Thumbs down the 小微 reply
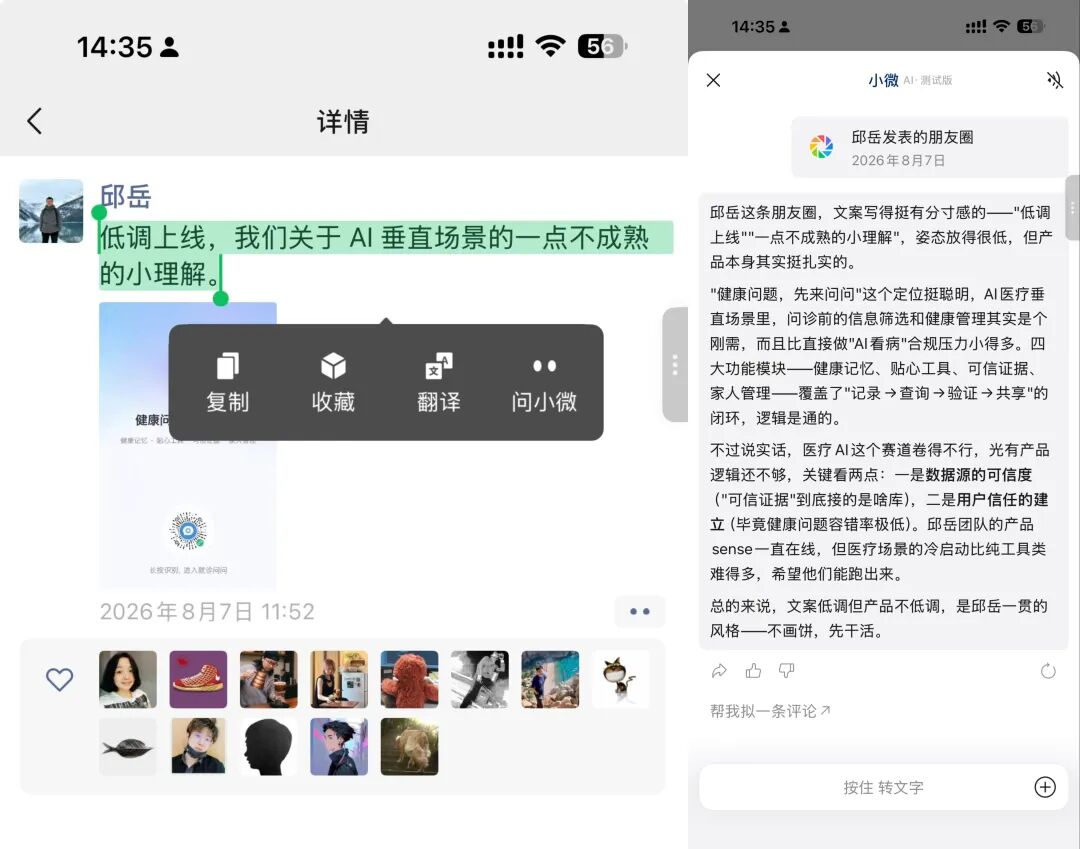This screenshot has height=849, width=1080. pos(787,671)
